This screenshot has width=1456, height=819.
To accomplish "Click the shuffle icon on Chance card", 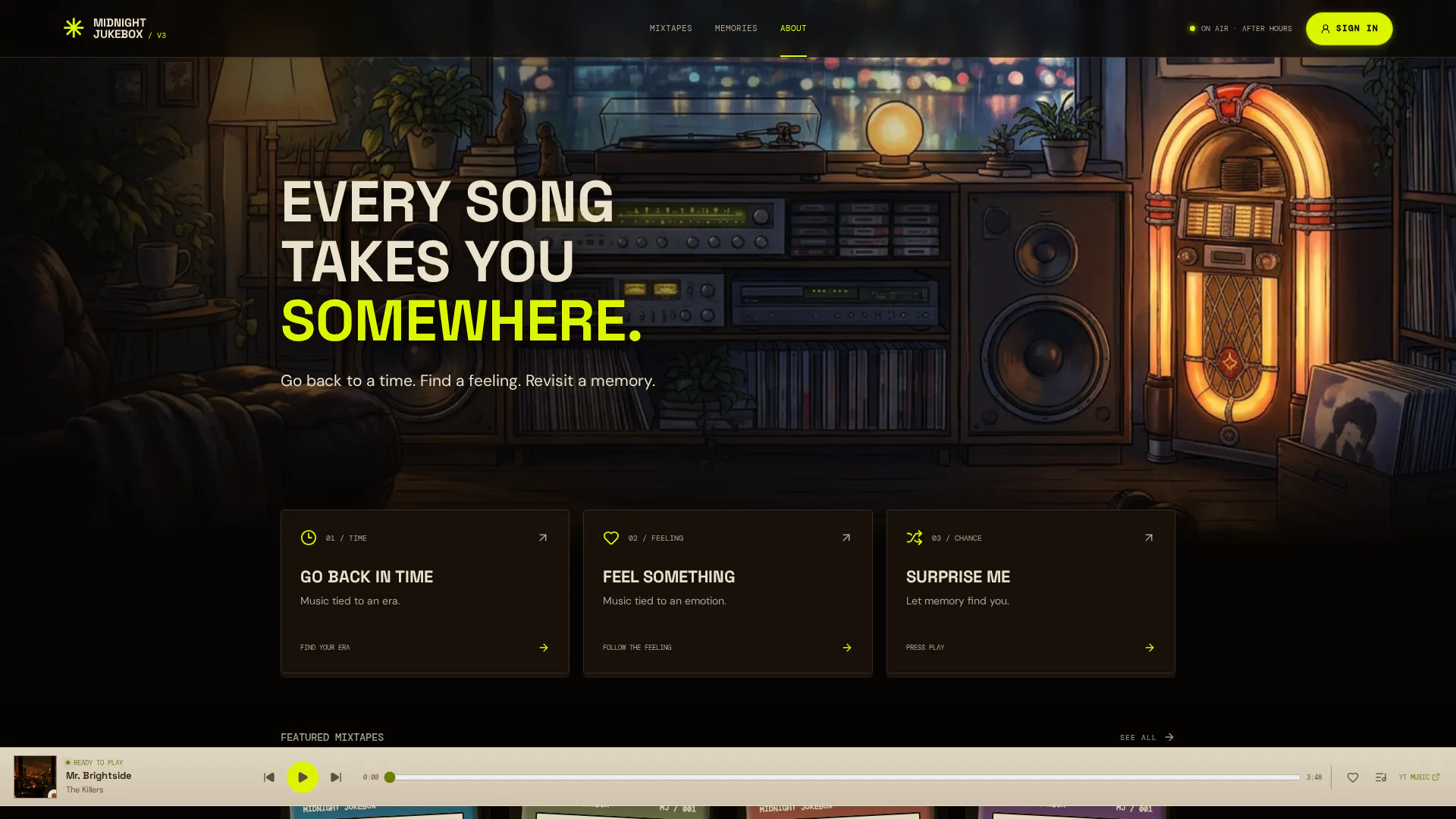I will 915,538.
